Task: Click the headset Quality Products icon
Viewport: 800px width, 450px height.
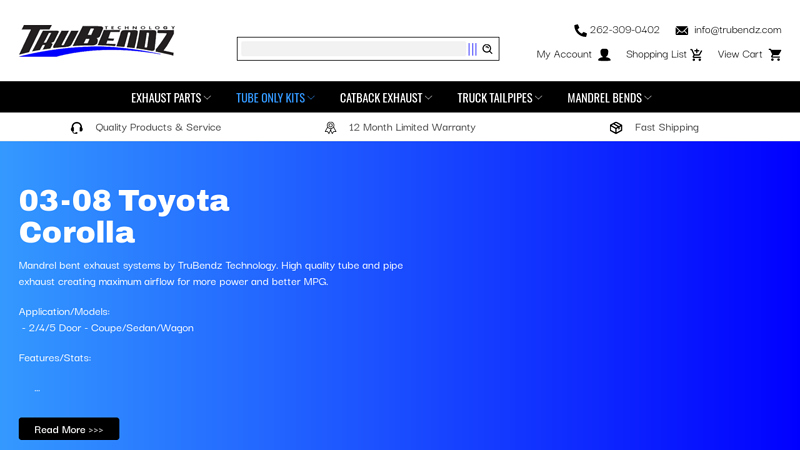Action: (77, 128)
